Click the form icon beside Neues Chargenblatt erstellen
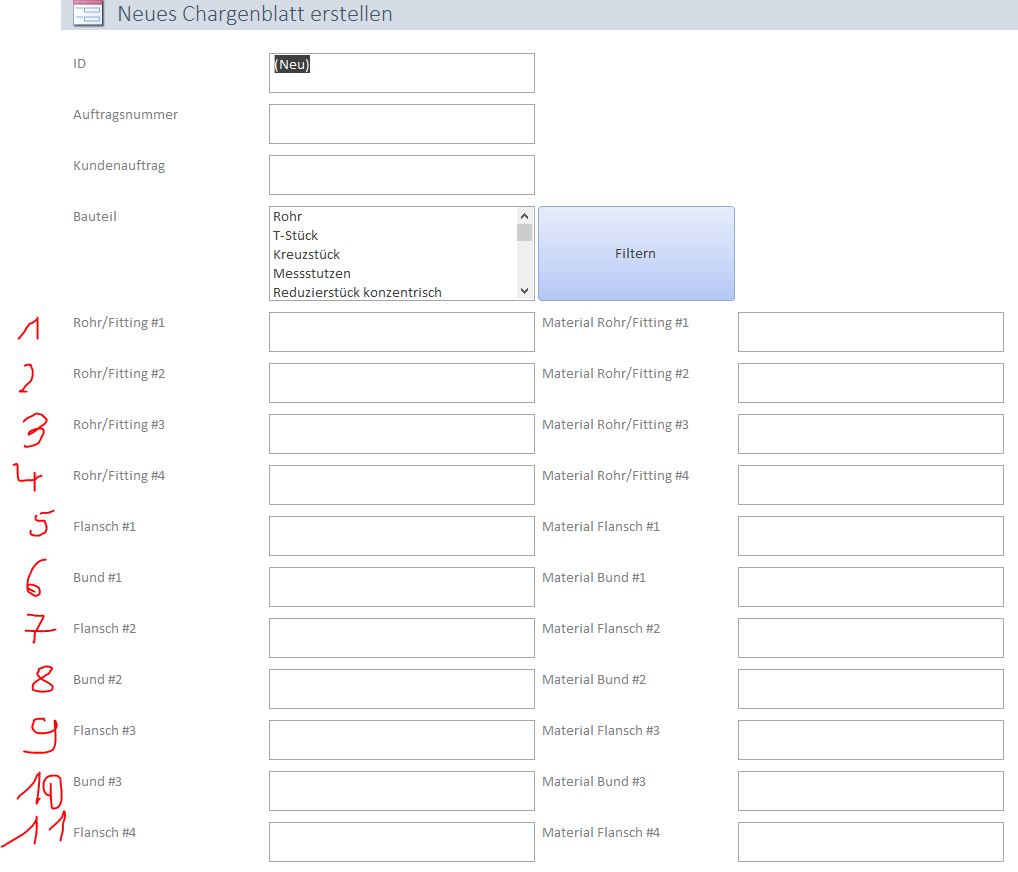 pos(88,13)
